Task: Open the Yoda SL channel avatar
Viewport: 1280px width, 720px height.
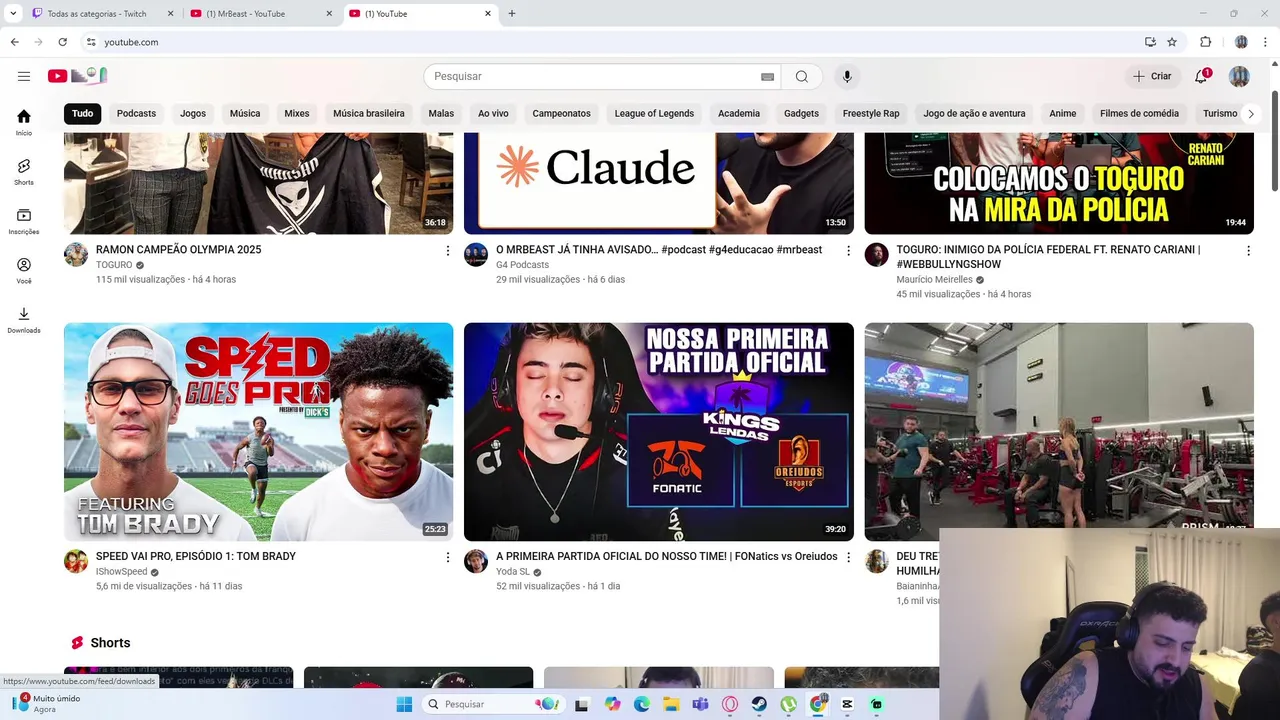Action: pos(476,561)
